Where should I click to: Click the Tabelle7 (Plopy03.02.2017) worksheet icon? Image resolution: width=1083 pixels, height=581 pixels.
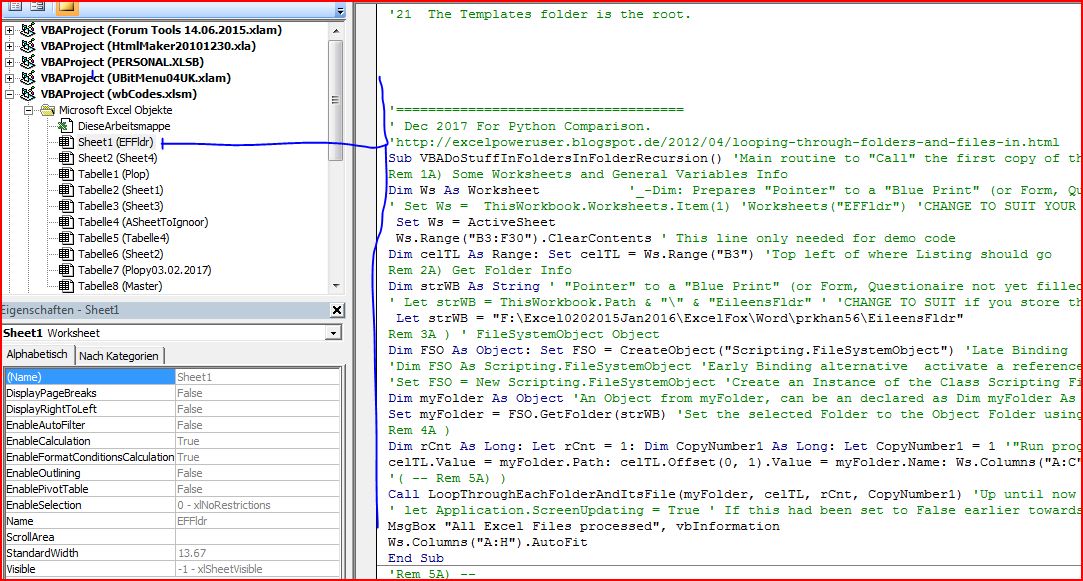coord(66,269)
